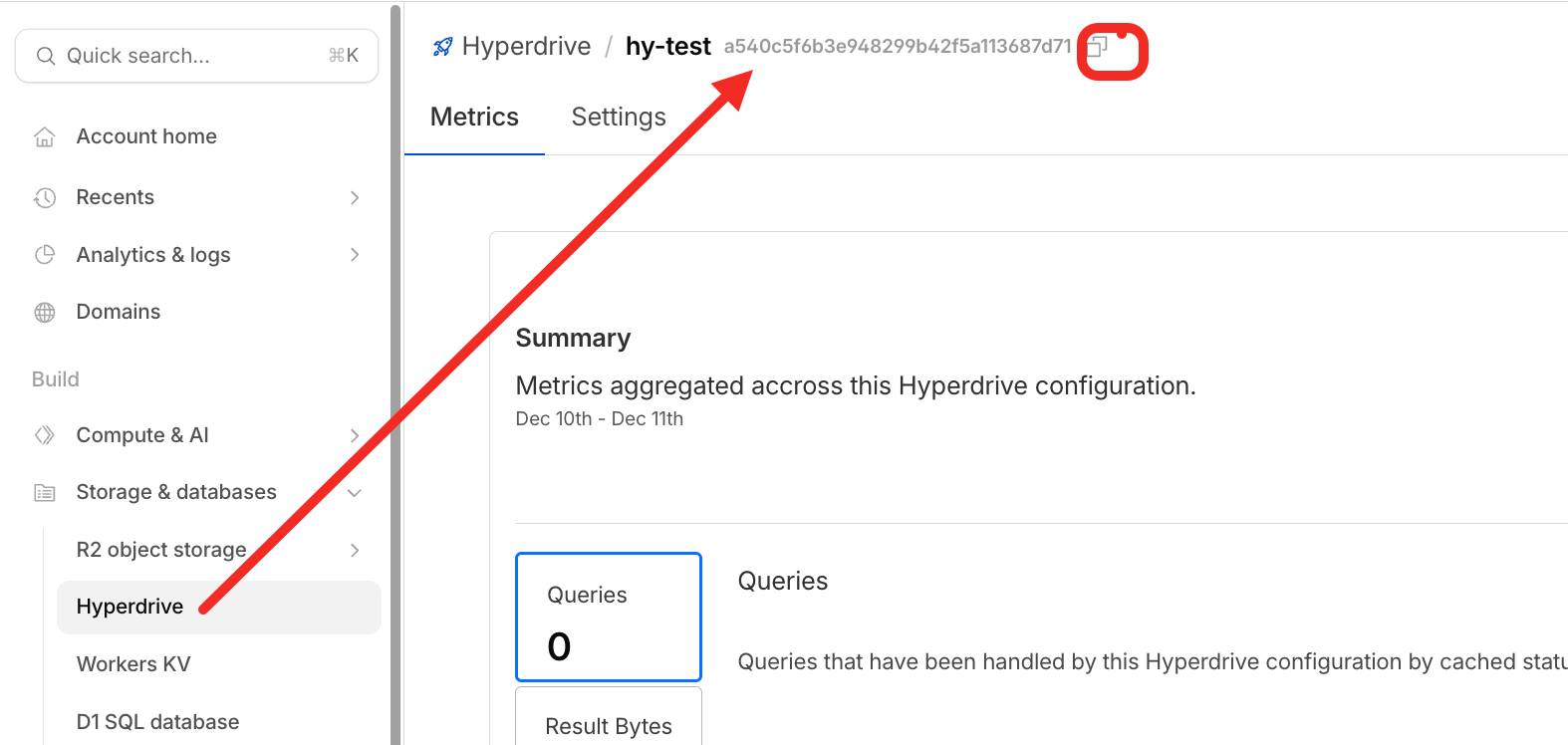This screenshot has width=1568, height=745.
Task: Expand the Recents submenu chevron
Action: [x=355, y=197]
